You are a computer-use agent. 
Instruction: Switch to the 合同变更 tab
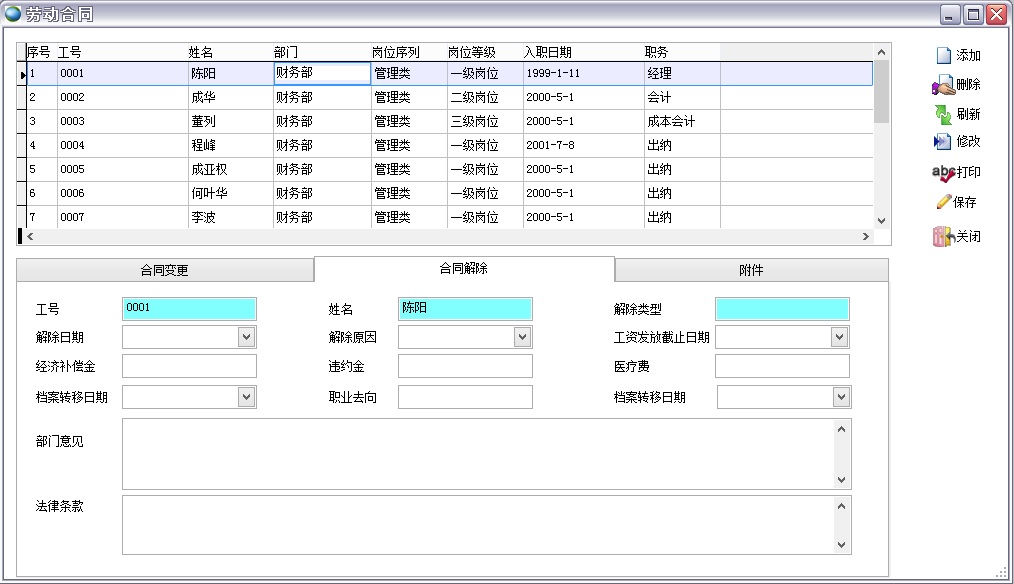[x=164, y=270]
